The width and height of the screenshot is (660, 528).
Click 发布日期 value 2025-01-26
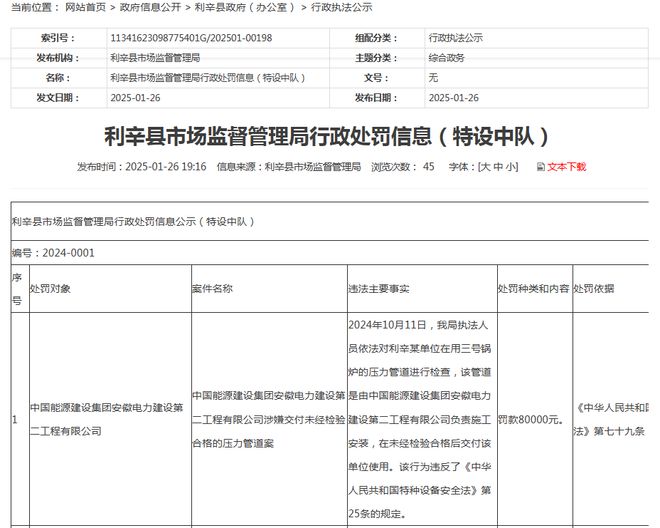453,98
